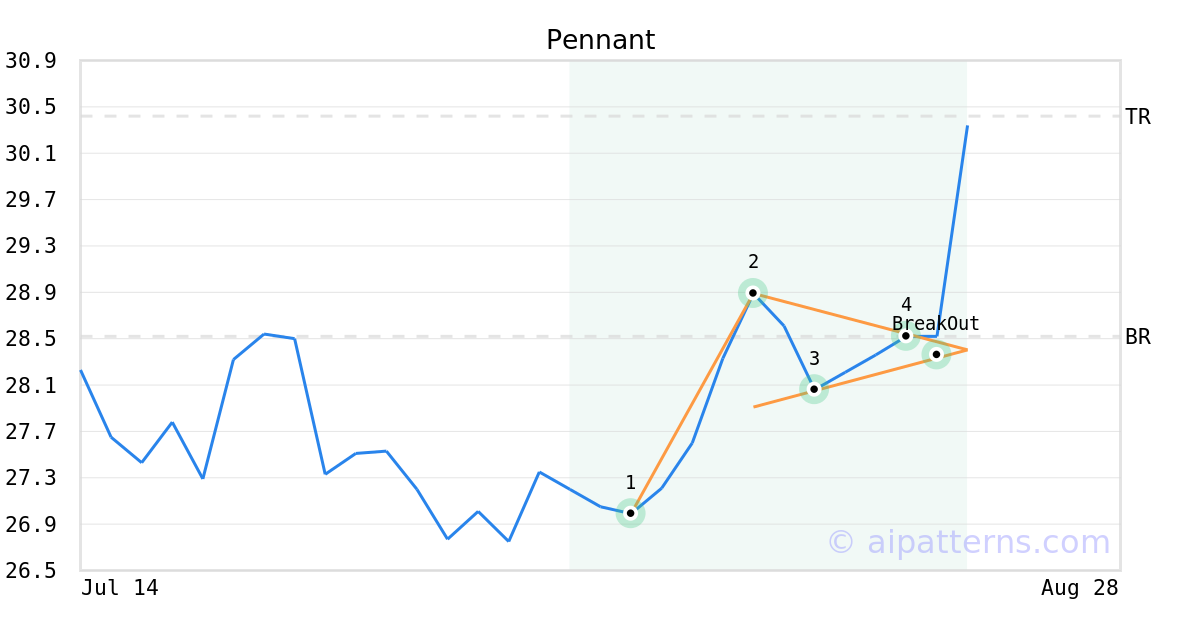Click pivot point marker 2
The image size is (1200, 630).
point(752,293)
